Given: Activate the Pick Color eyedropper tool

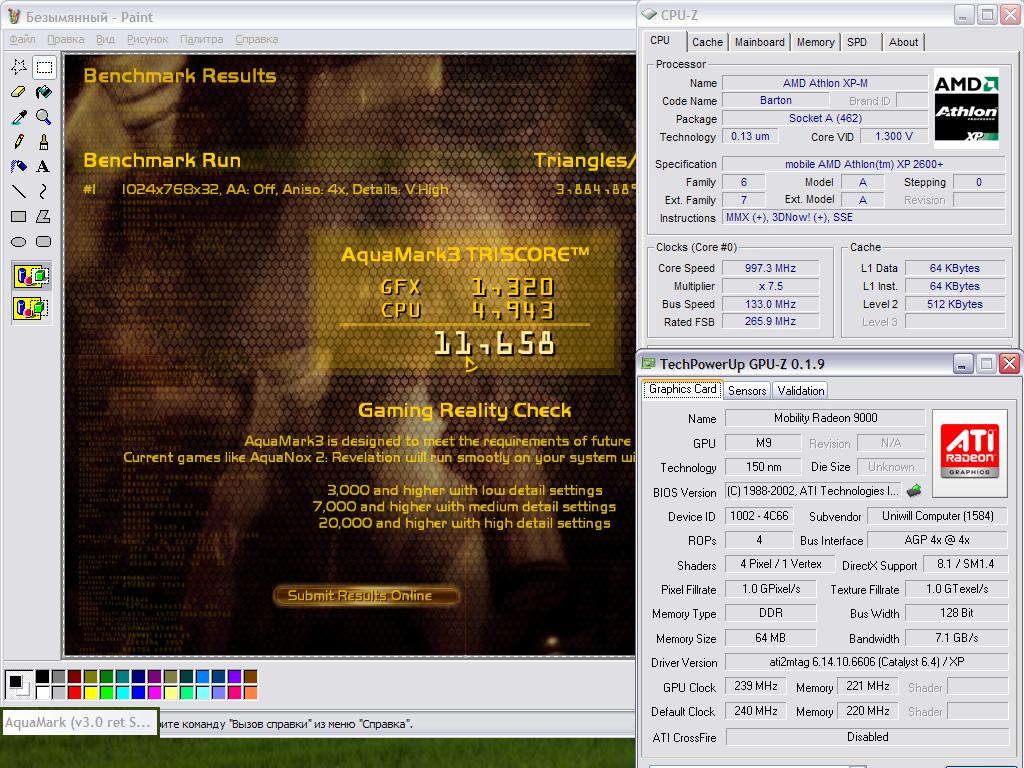Looking at the screenshot, I should pos(19,117).
